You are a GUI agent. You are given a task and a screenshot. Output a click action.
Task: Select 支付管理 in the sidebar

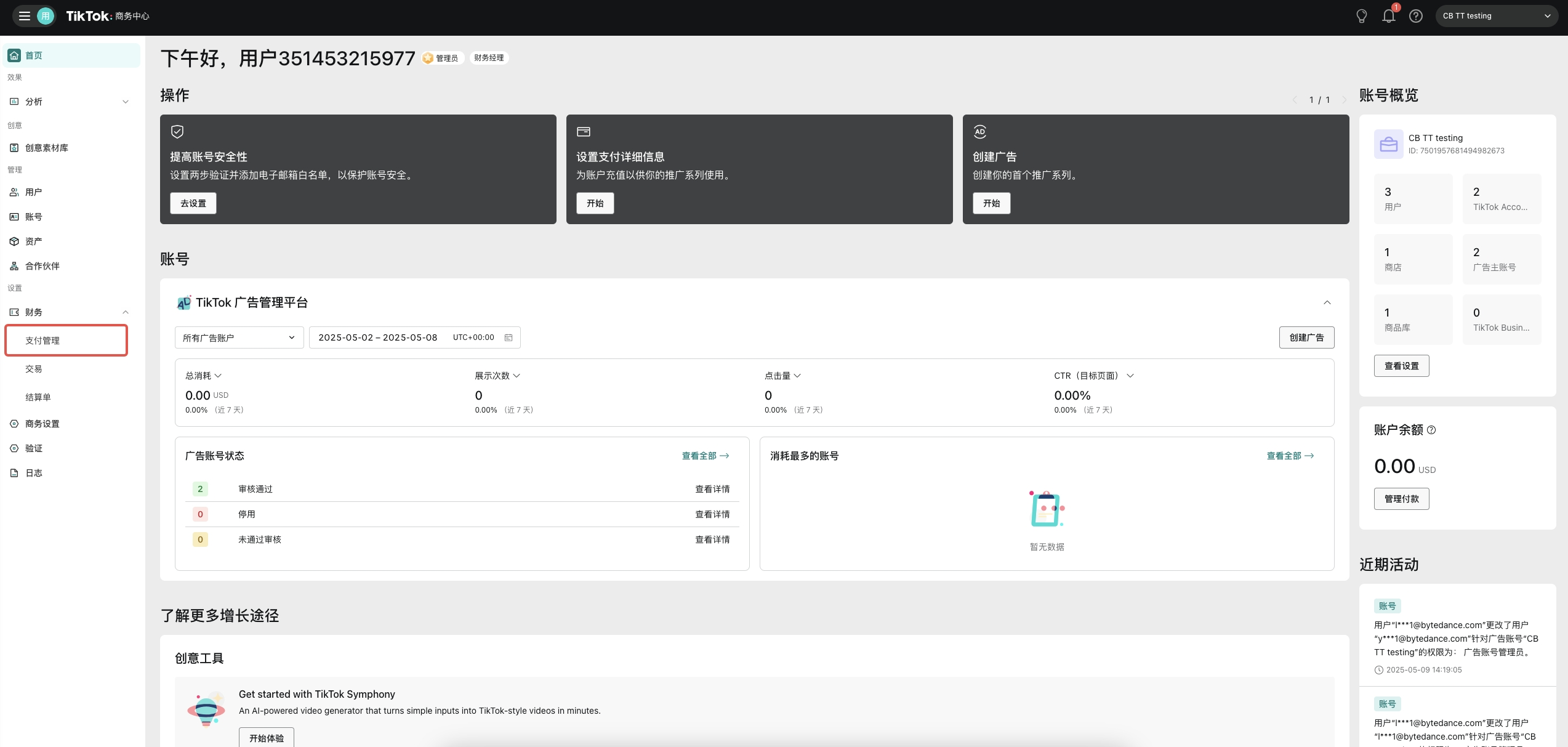point(42,341)
